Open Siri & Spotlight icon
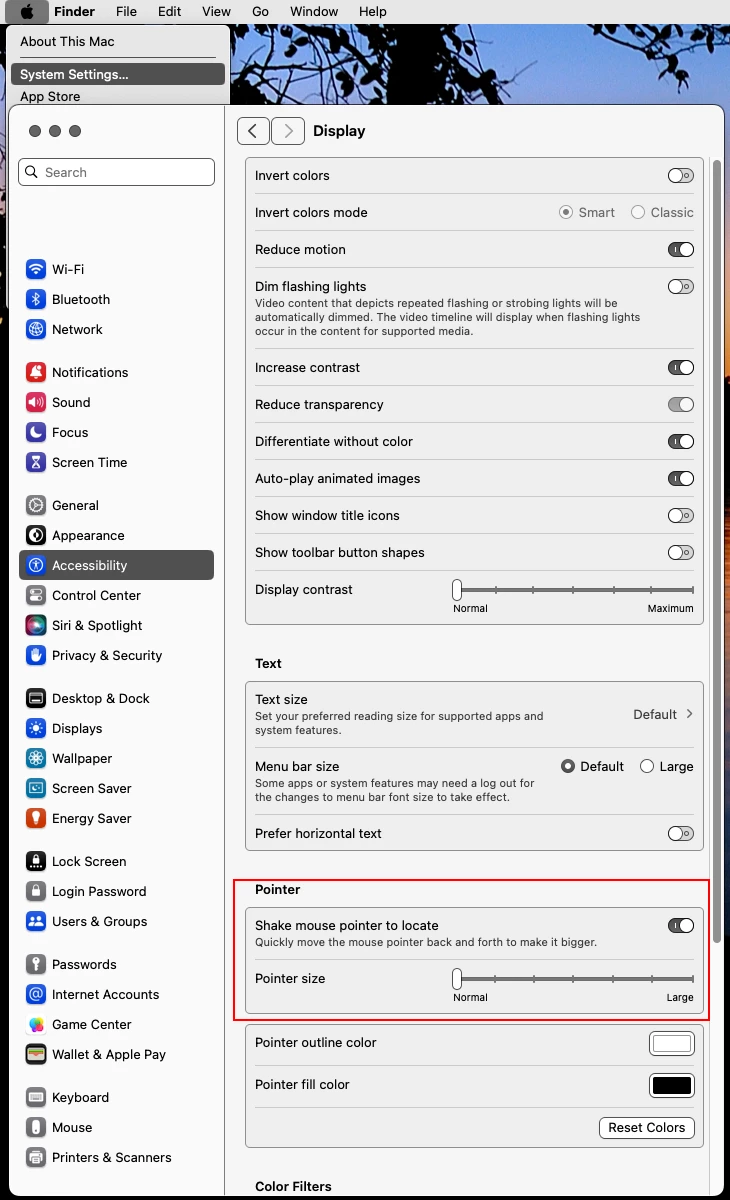This screenshot has width=730, height=1200. (36, 625)
